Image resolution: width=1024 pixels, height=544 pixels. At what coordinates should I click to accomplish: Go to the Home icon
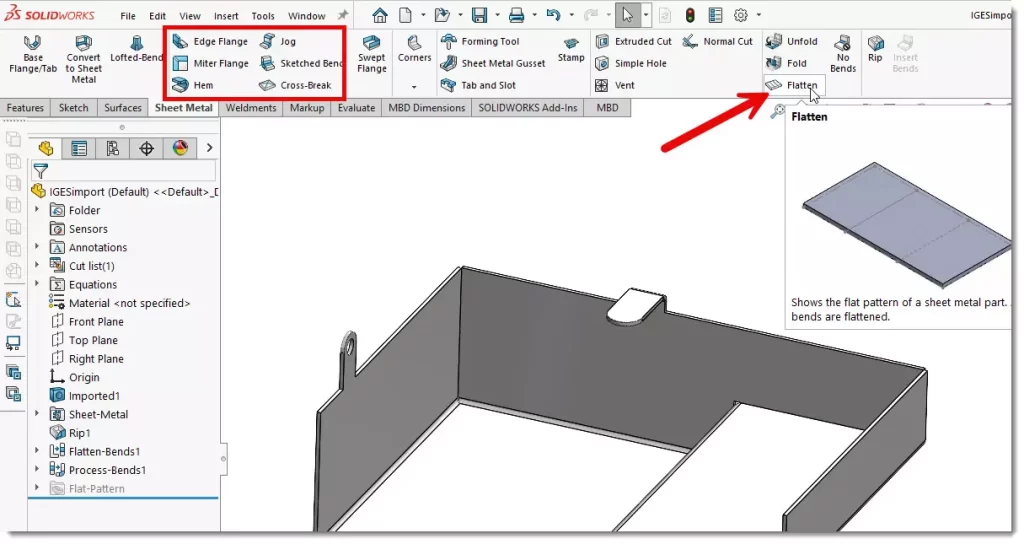[x=379, y=15]
